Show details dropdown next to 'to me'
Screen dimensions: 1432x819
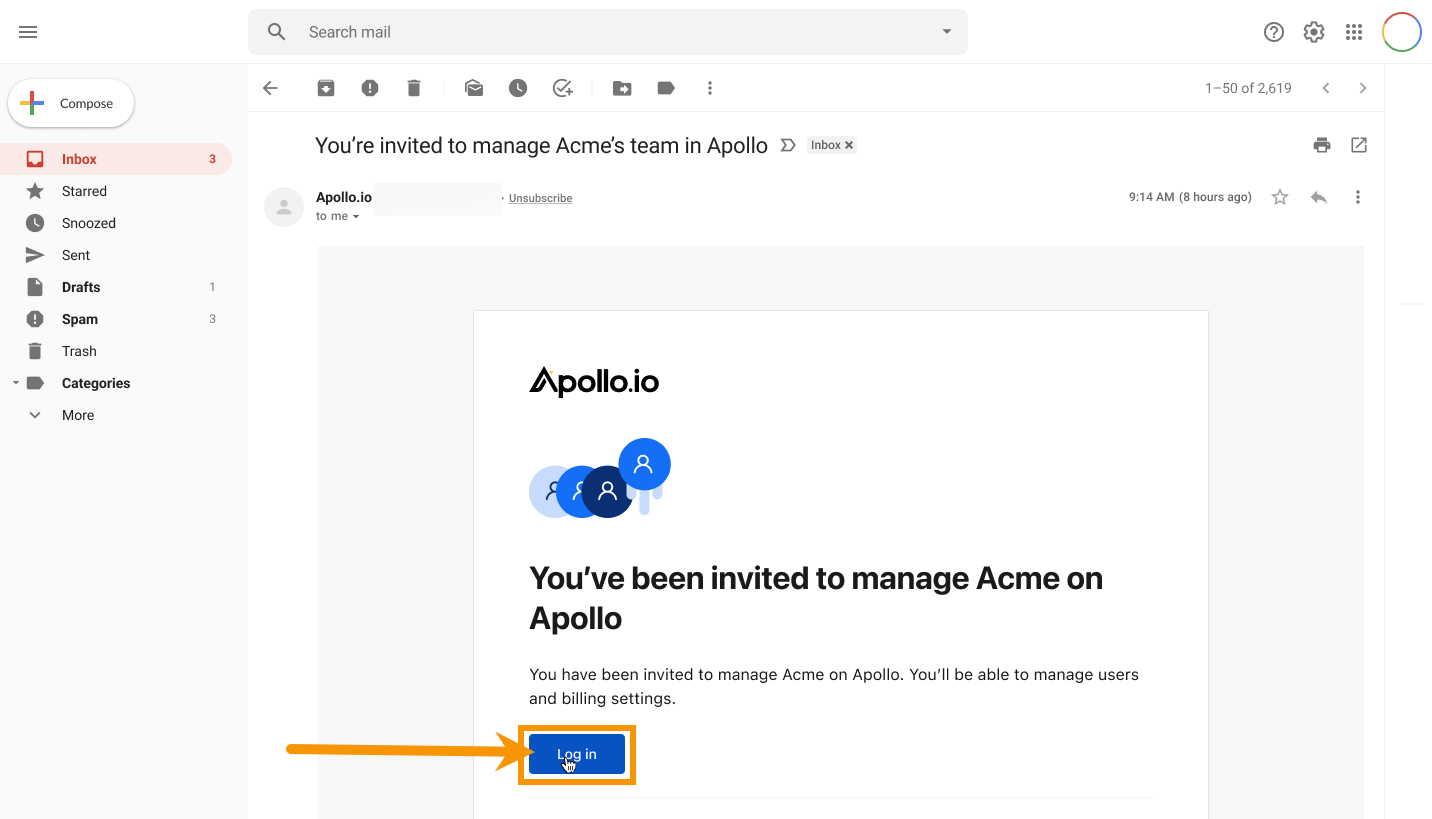(356, 217)
